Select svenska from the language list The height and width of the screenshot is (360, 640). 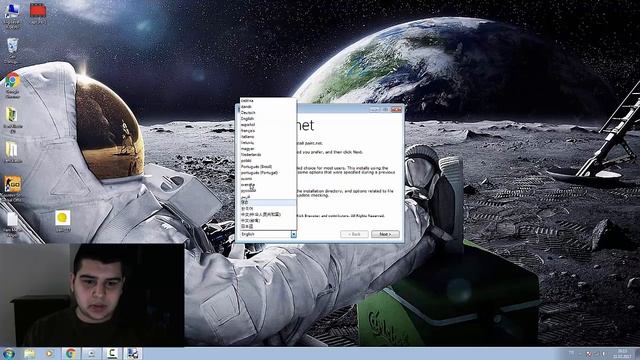(x=267, y=184)
